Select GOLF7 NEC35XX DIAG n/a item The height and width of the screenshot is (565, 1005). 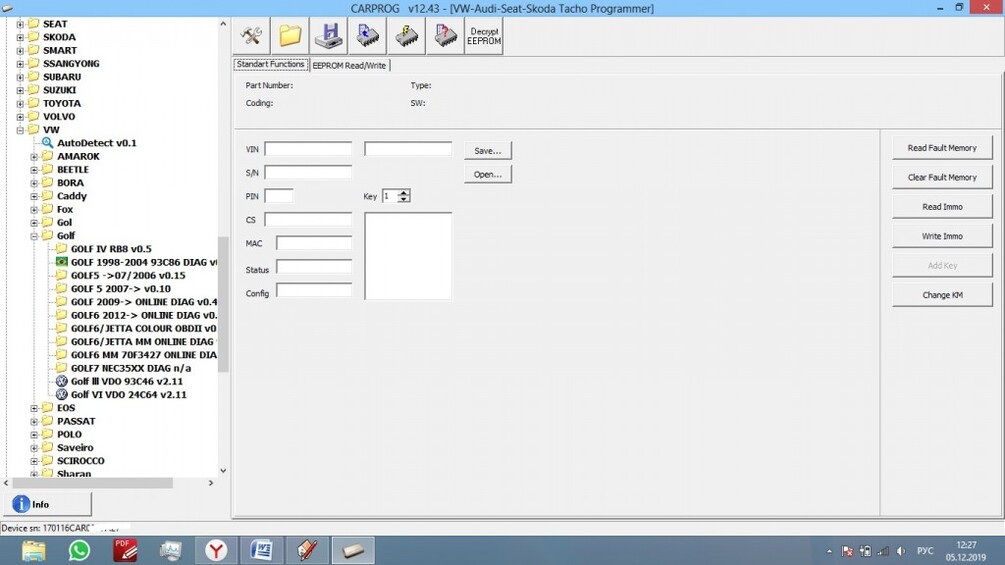click(x=131, y=368)
